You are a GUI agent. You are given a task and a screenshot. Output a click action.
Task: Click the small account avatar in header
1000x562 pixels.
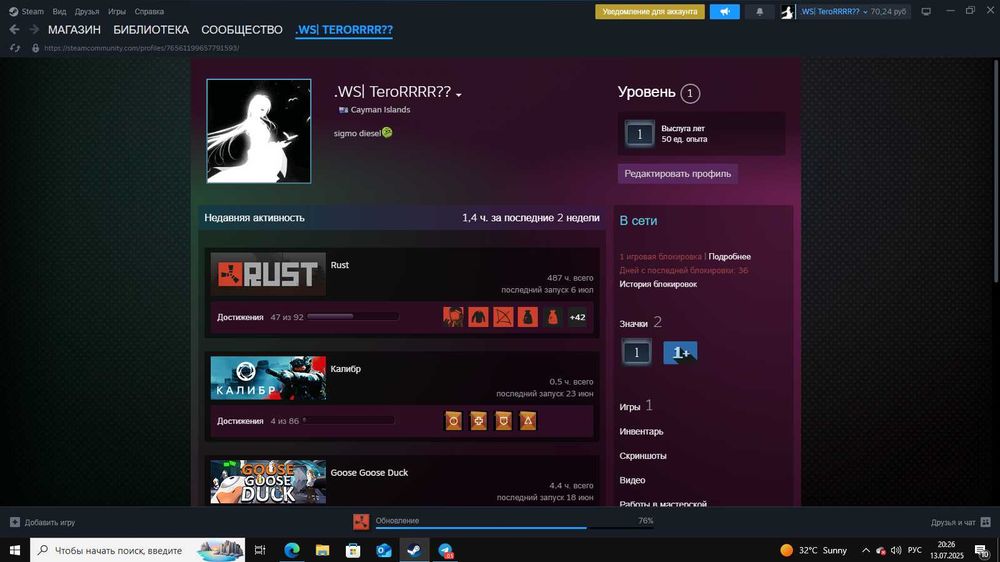point(788,11)
